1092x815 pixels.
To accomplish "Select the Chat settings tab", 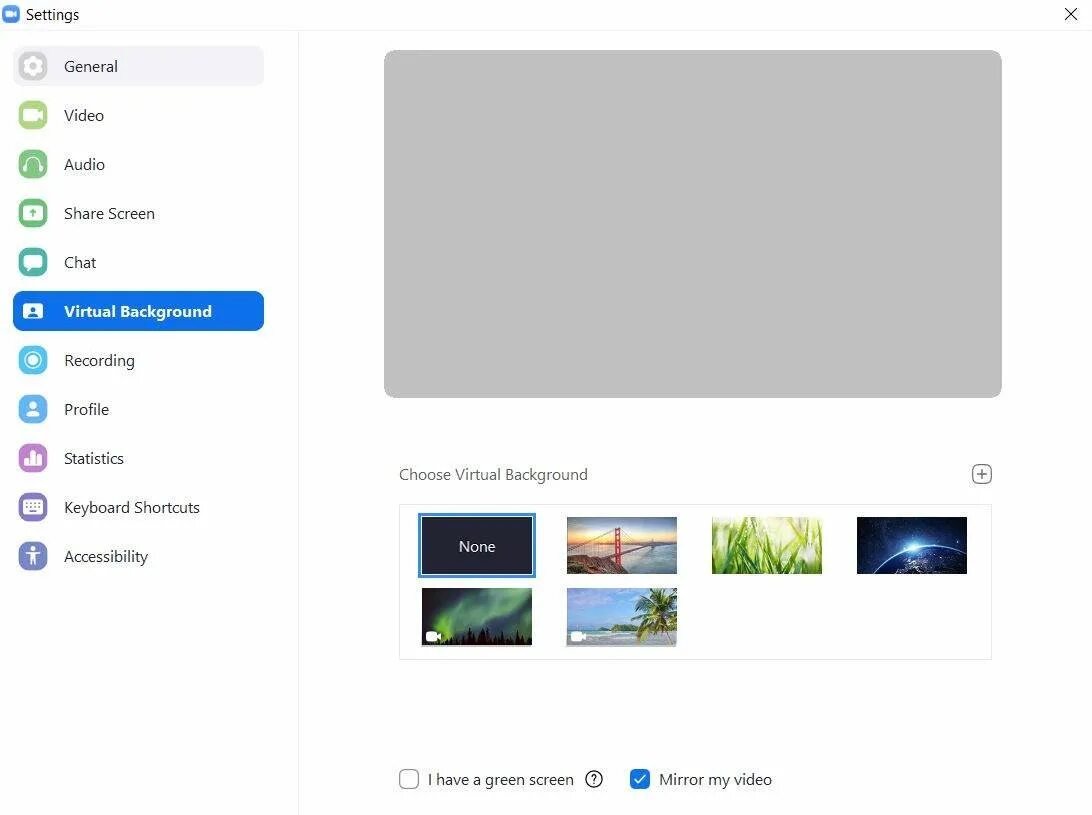I will [x=139, y=262].
